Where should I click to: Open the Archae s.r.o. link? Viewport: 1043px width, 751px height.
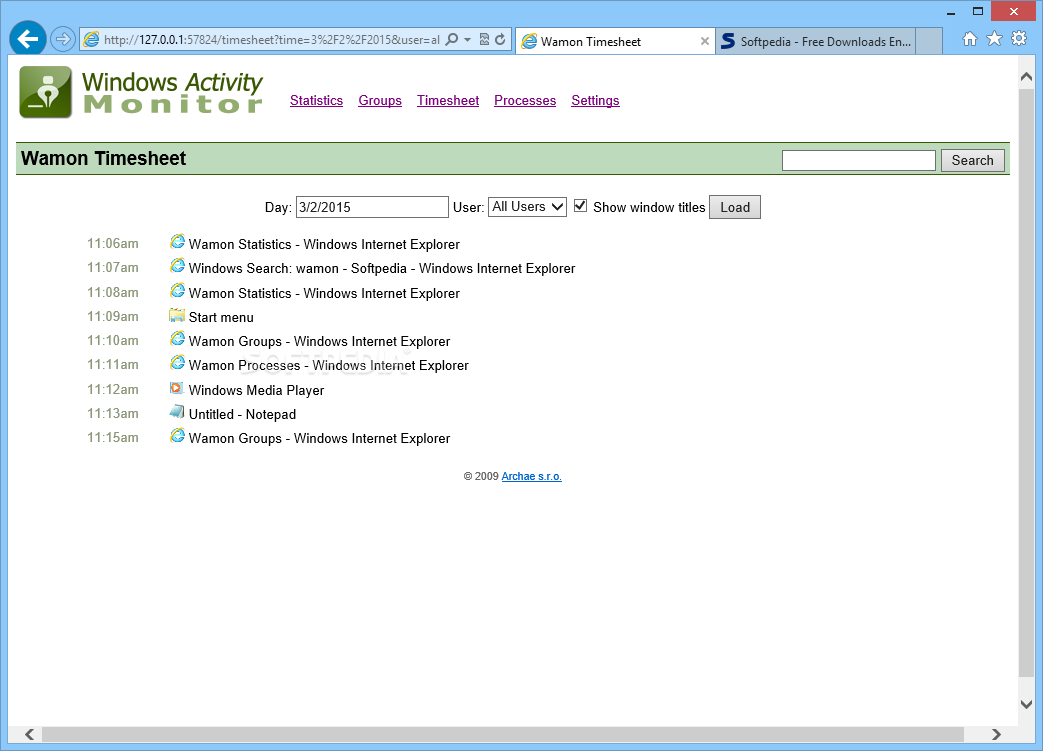[531, 476]
